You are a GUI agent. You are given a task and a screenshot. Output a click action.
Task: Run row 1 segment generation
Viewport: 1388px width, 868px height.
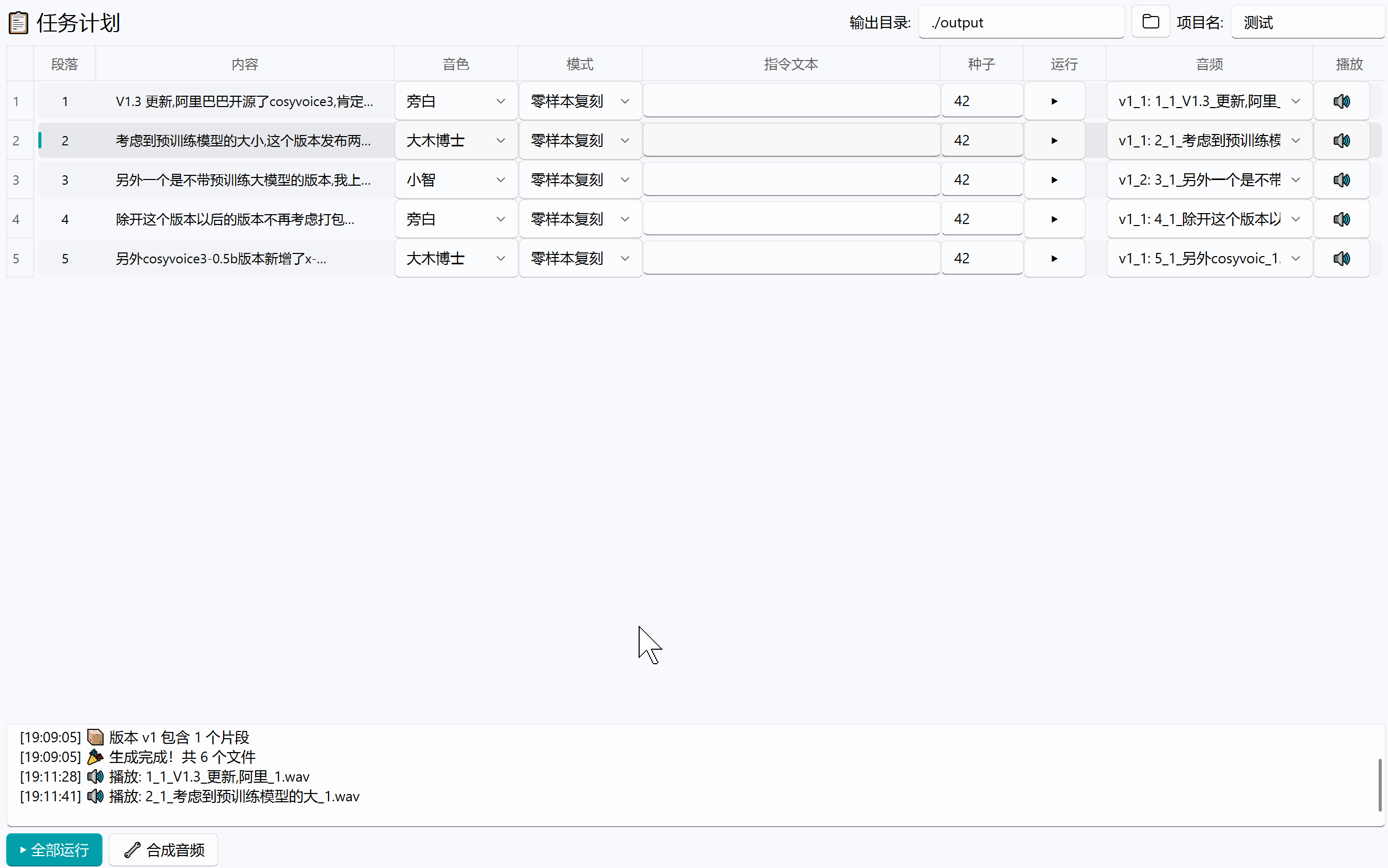tap(1054, 101)
